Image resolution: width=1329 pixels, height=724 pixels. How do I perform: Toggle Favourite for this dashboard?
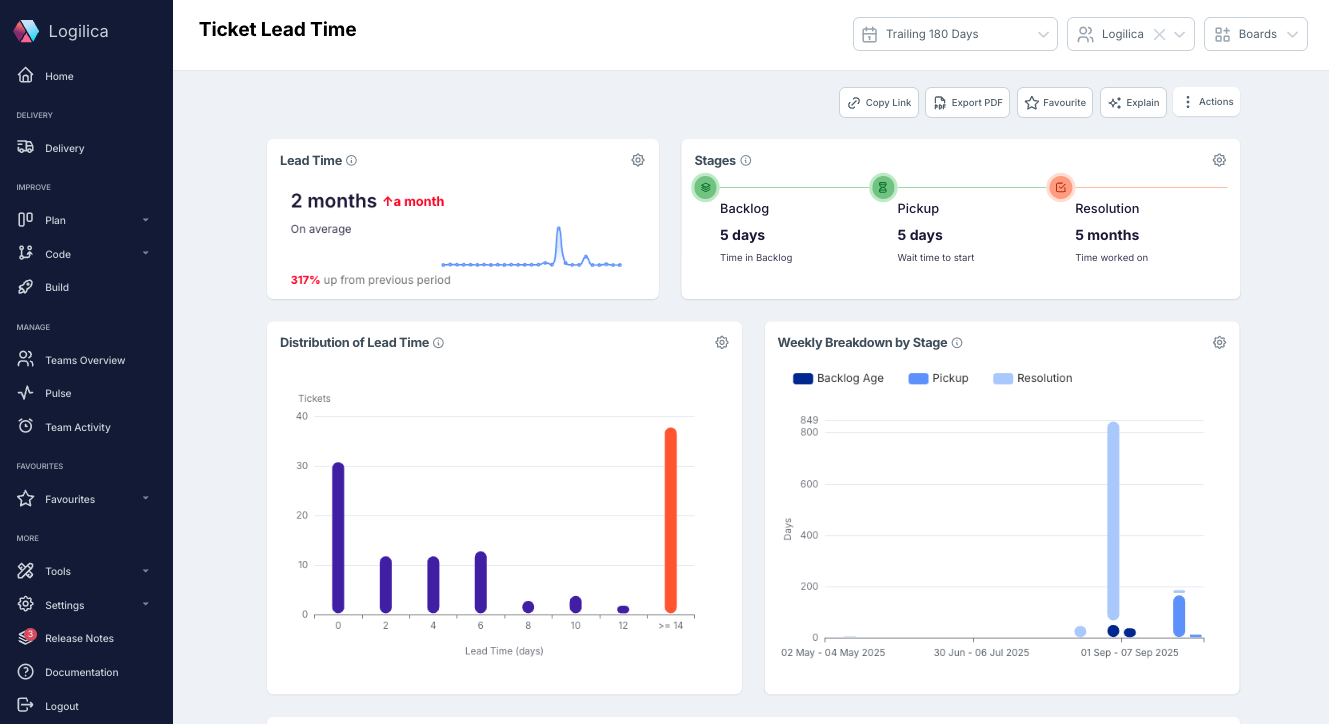coord(1054,101)
